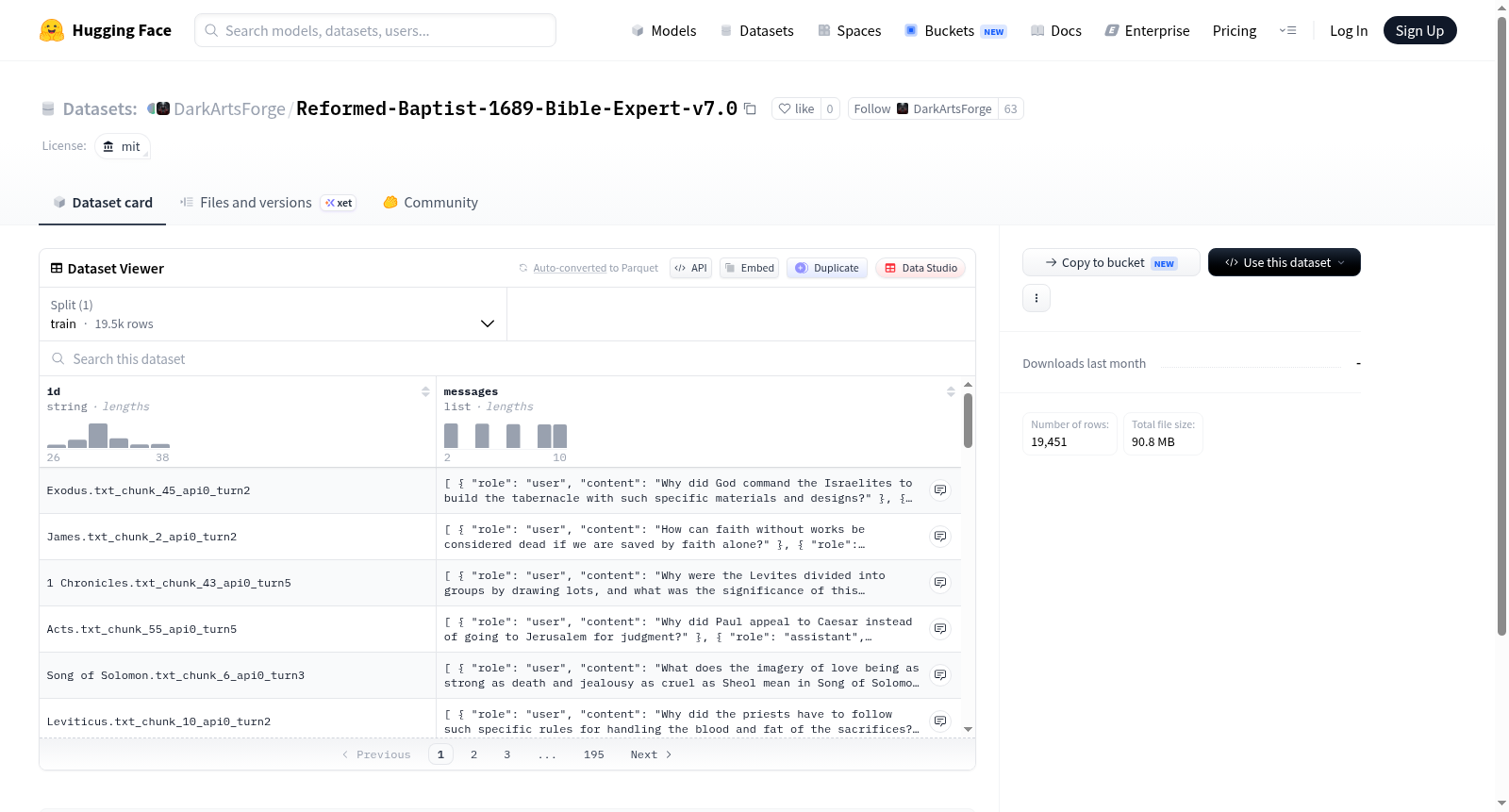The height and width of the screenshot is (812, 1509).
Task: Click the Previous page control in pagination
Action: coord(376,754)
